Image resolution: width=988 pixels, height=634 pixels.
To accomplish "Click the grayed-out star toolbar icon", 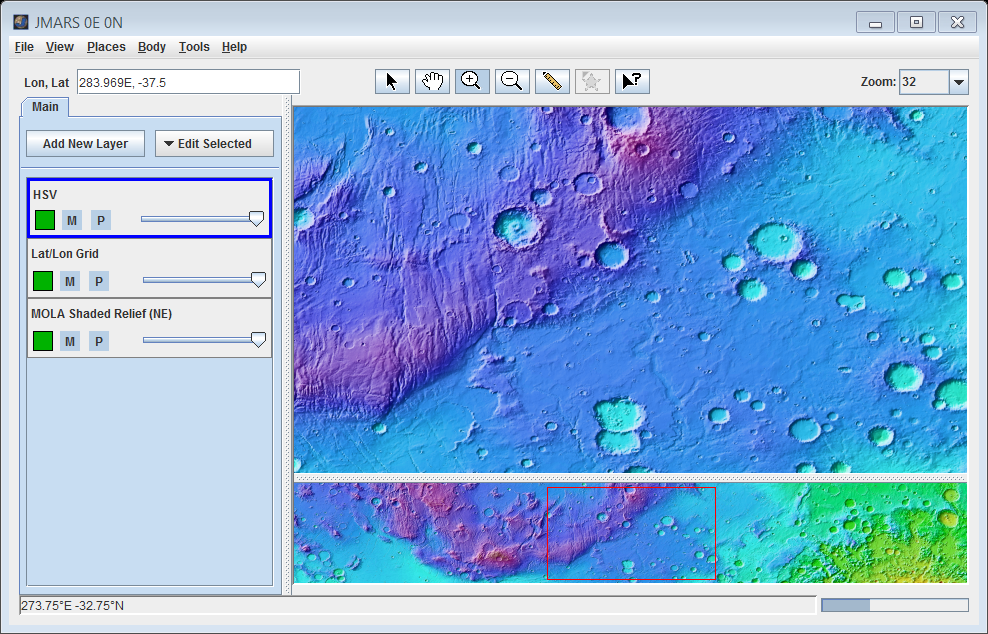I will (592, 82).
